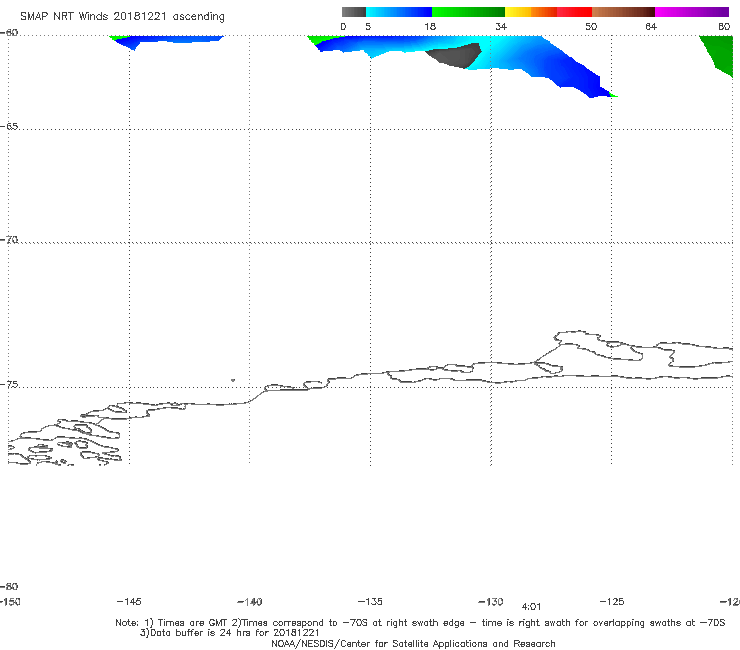Click the longitude label "-135"
This screenshot has width=740, height=650.
pyautogui.click(x=370, y=602)
